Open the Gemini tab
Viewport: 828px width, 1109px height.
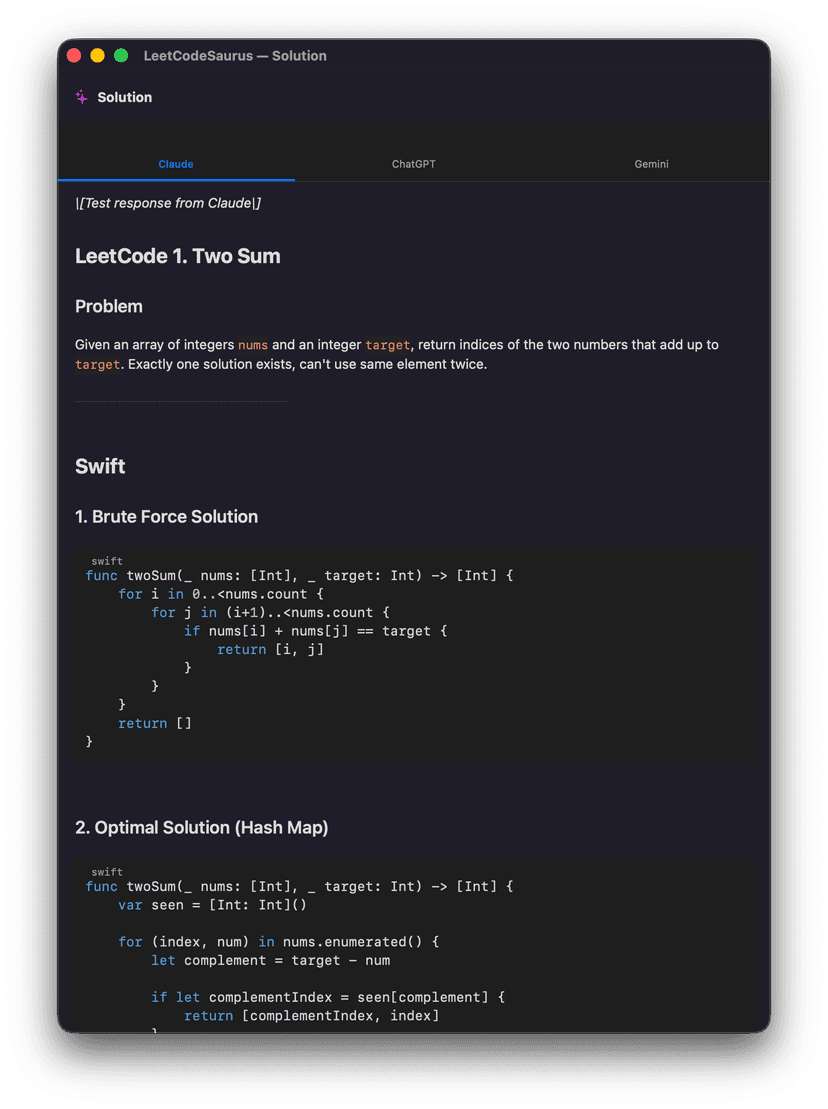(651, 164)
